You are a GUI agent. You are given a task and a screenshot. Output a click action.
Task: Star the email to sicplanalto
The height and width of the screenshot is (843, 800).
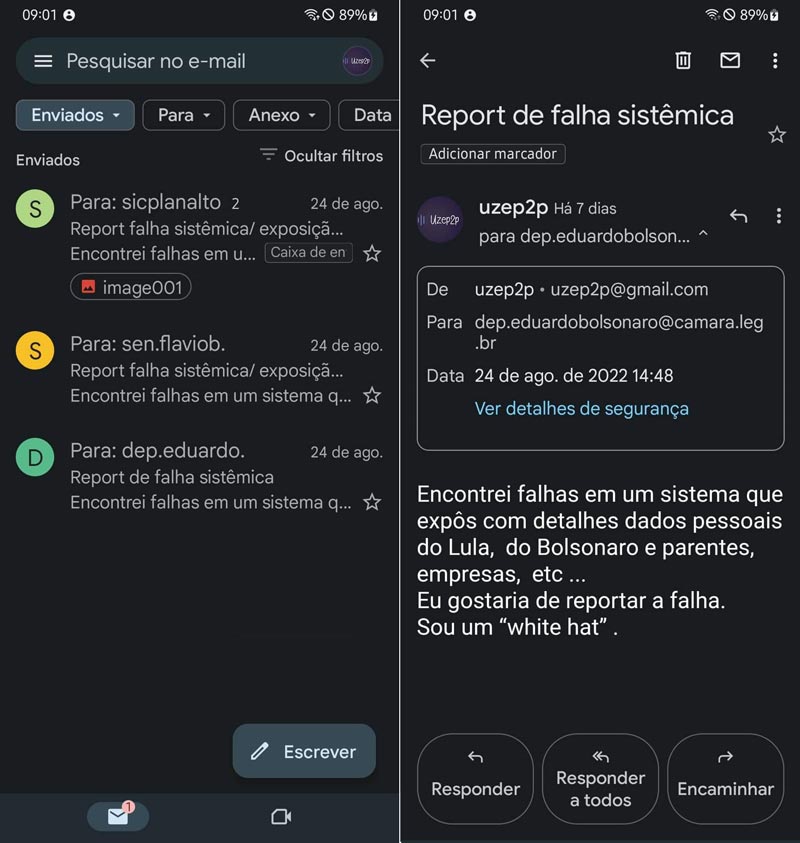point(372,254)
